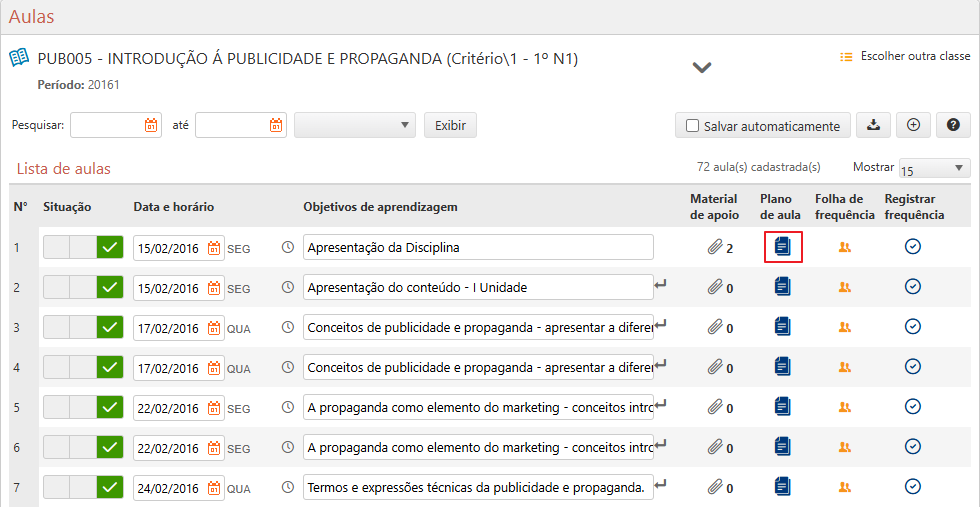Open attendance sheet for aula 5
980x507 pixels.
[845, 407]
